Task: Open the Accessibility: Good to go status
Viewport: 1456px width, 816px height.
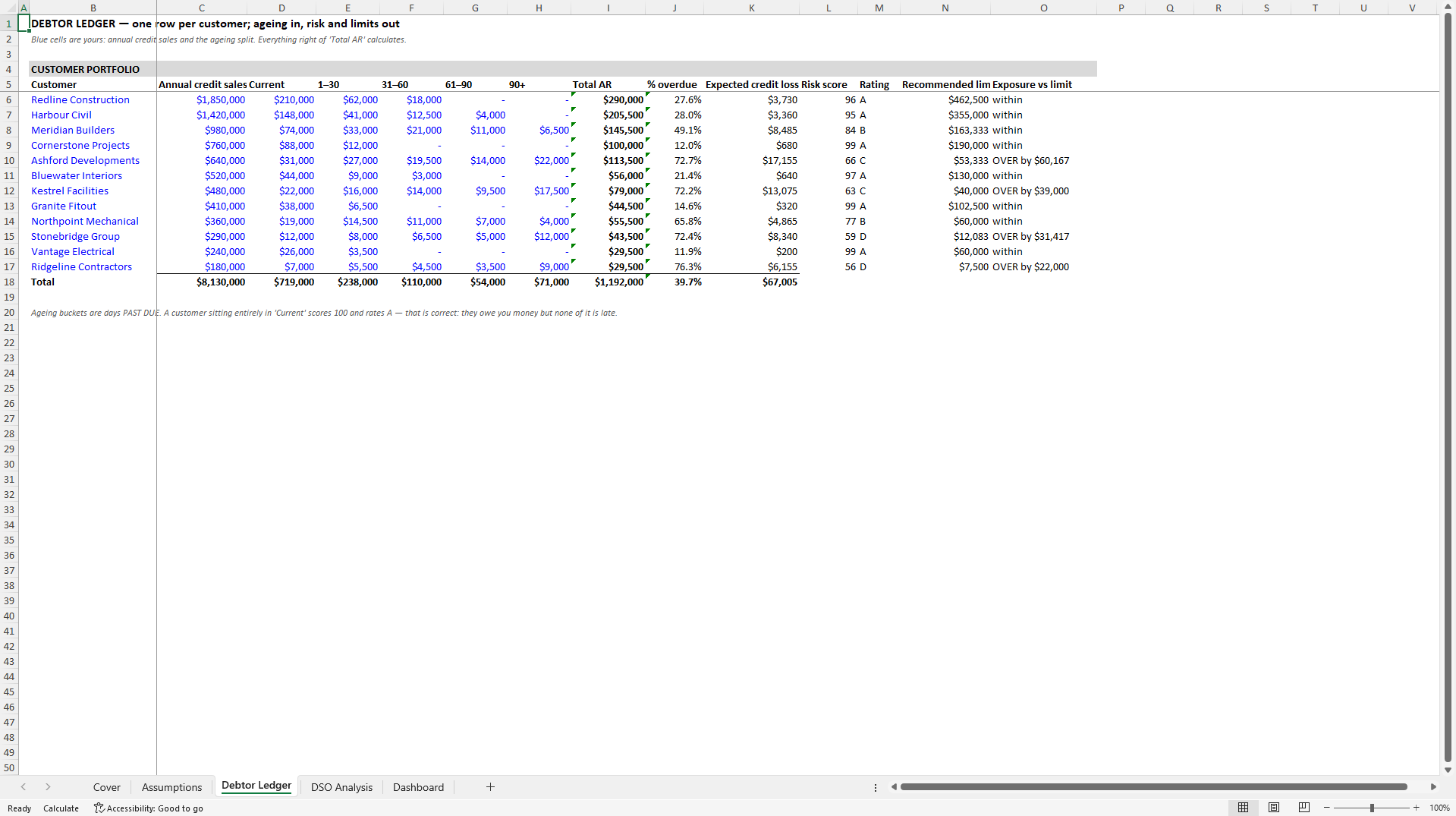Action: click(149, 808)
